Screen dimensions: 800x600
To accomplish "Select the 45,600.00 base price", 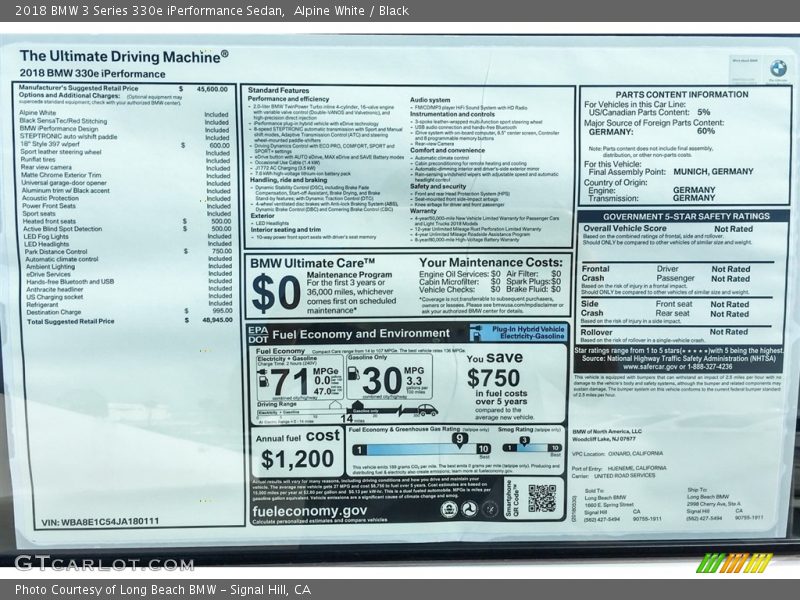I will (x=212, y=89).
